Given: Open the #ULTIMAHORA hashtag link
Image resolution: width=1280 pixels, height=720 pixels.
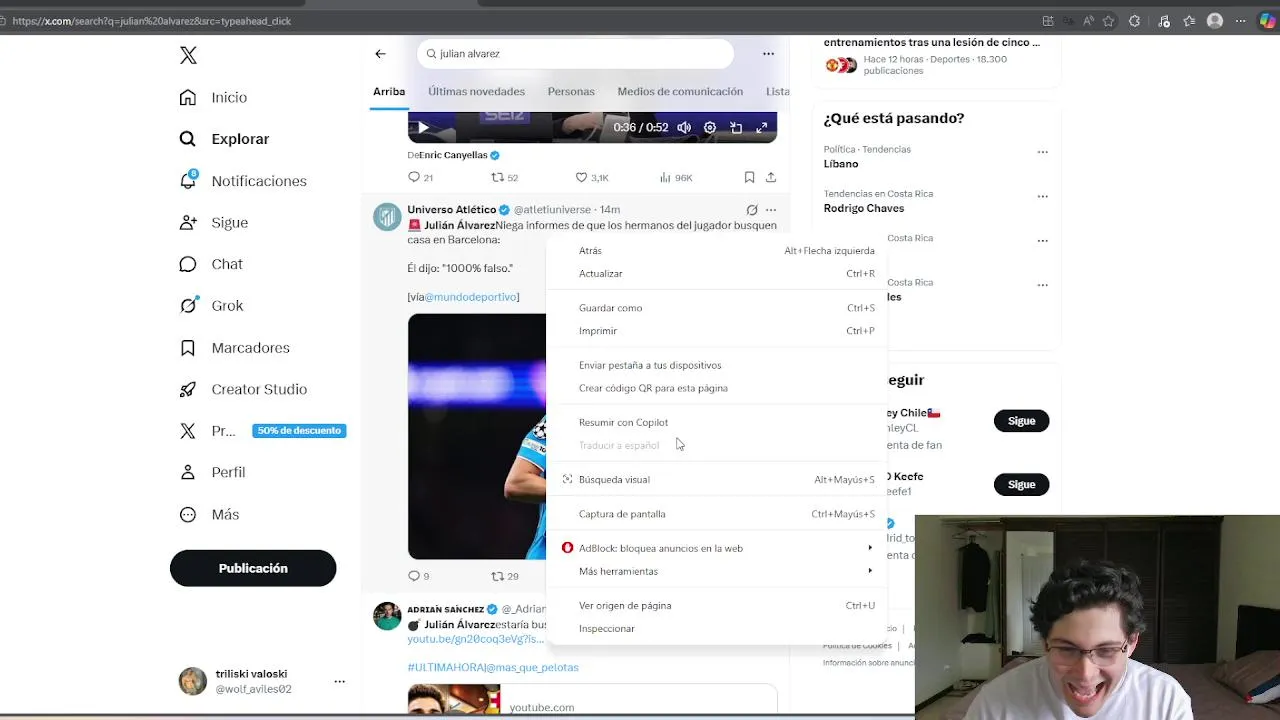Looking at the screenshot, I should [x=446, y=667].
